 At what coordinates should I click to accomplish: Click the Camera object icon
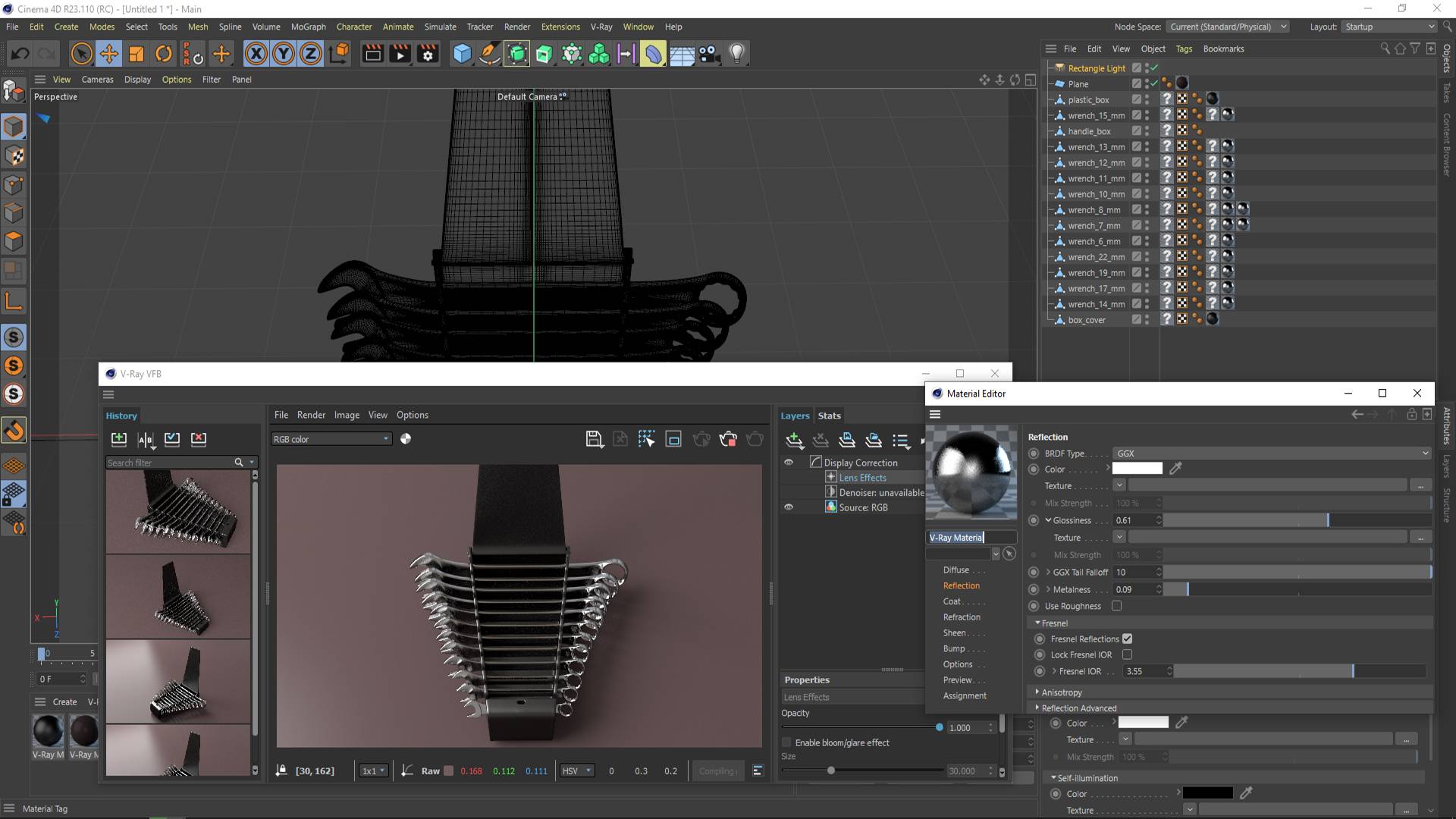click(709, 54)
